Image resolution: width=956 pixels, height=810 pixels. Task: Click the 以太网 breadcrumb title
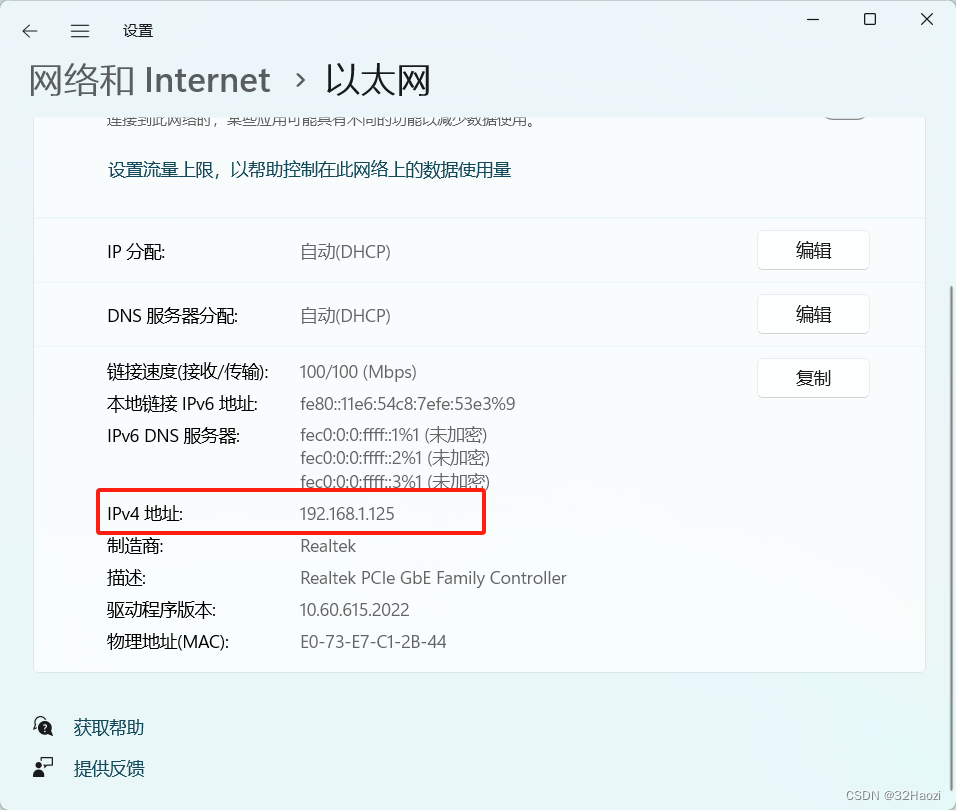[x=377, y=80]
